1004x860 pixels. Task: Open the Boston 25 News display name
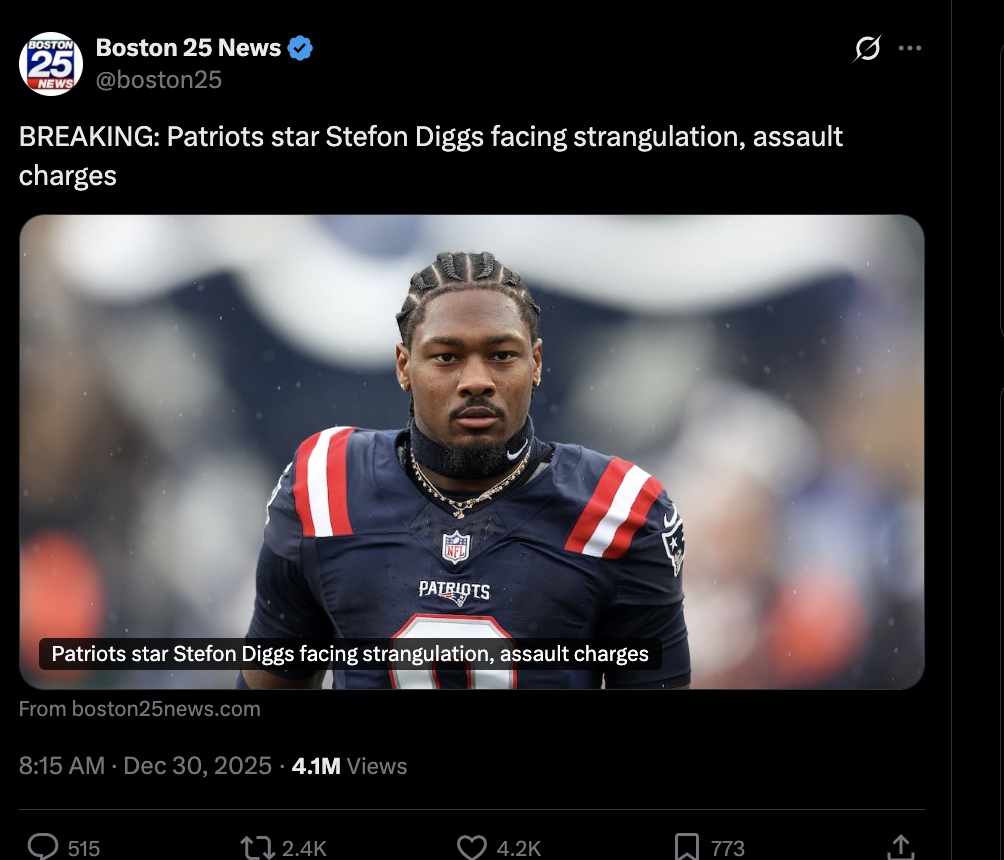point(188,47)
